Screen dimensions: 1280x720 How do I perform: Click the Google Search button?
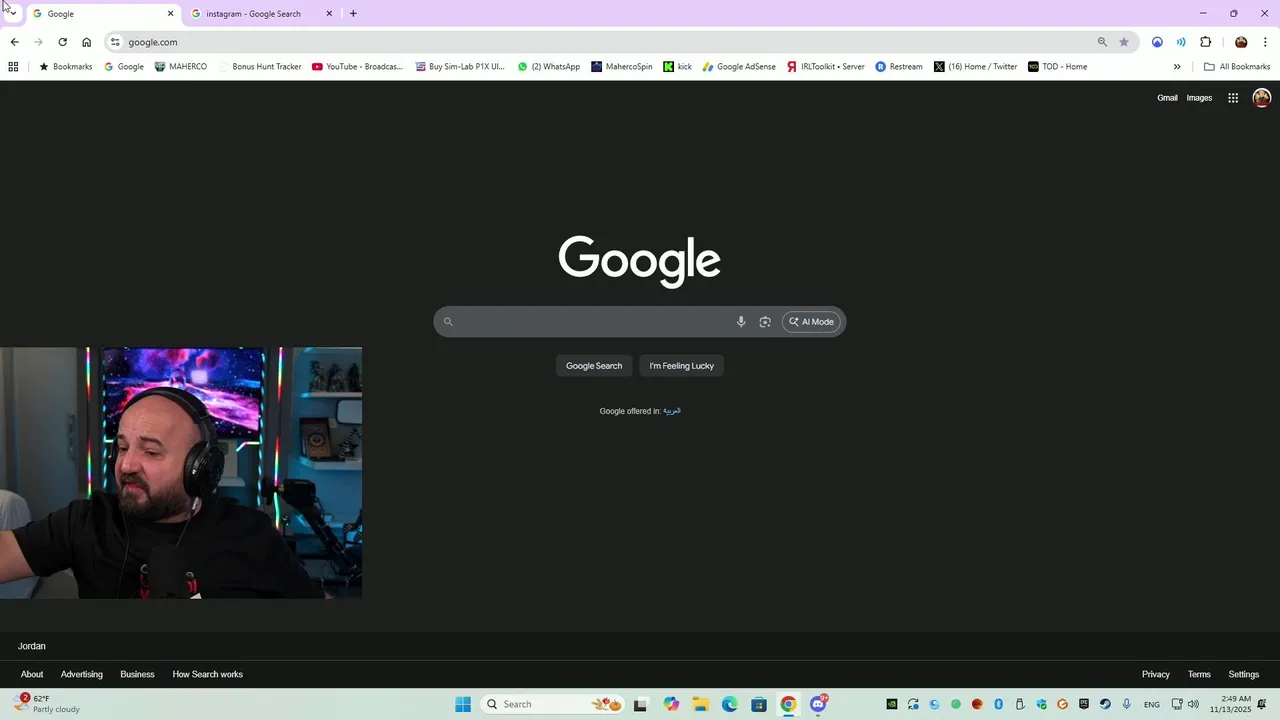(594, 366)
